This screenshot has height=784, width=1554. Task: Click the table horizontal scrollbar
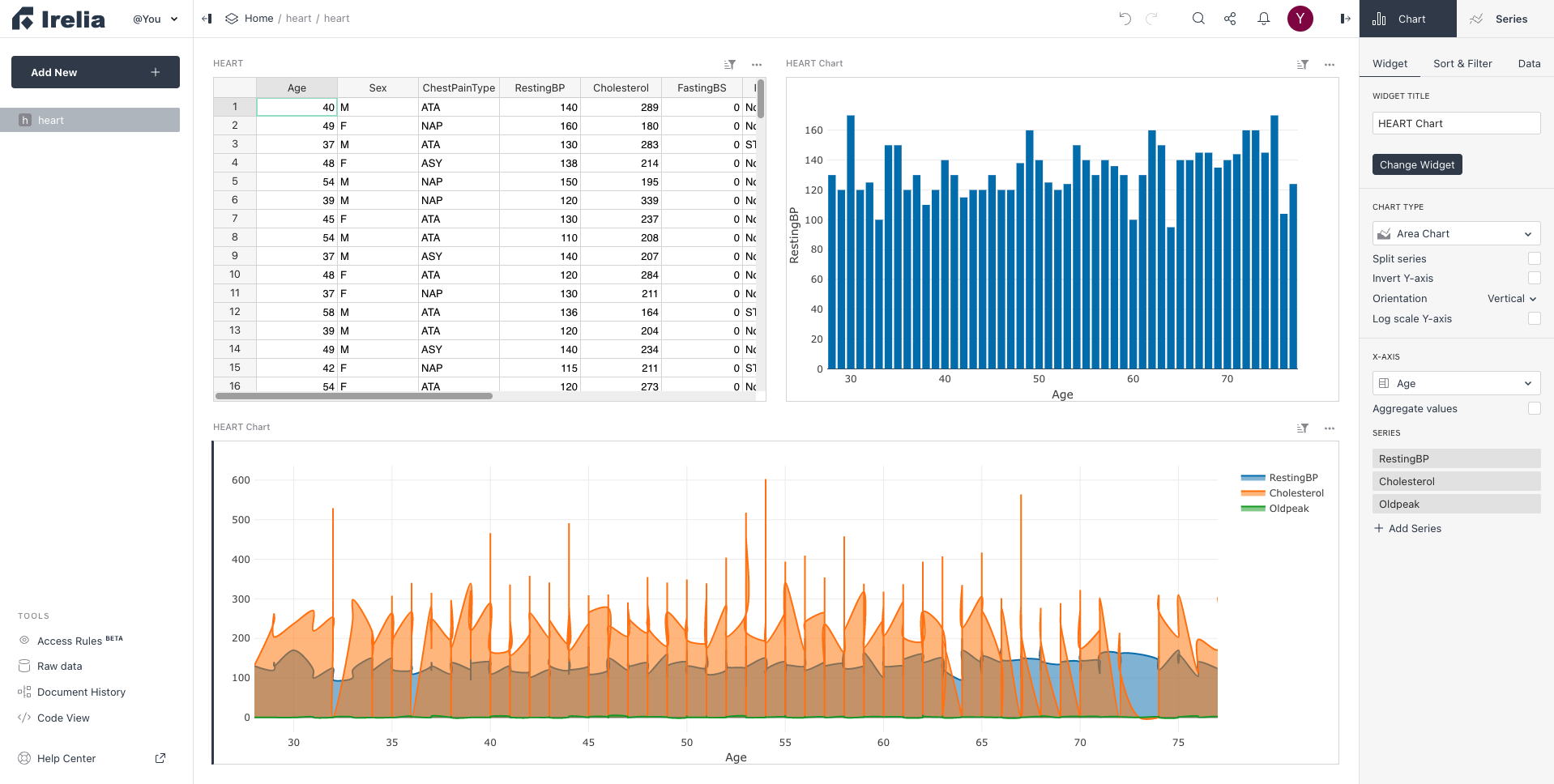(x=354, y=396)
